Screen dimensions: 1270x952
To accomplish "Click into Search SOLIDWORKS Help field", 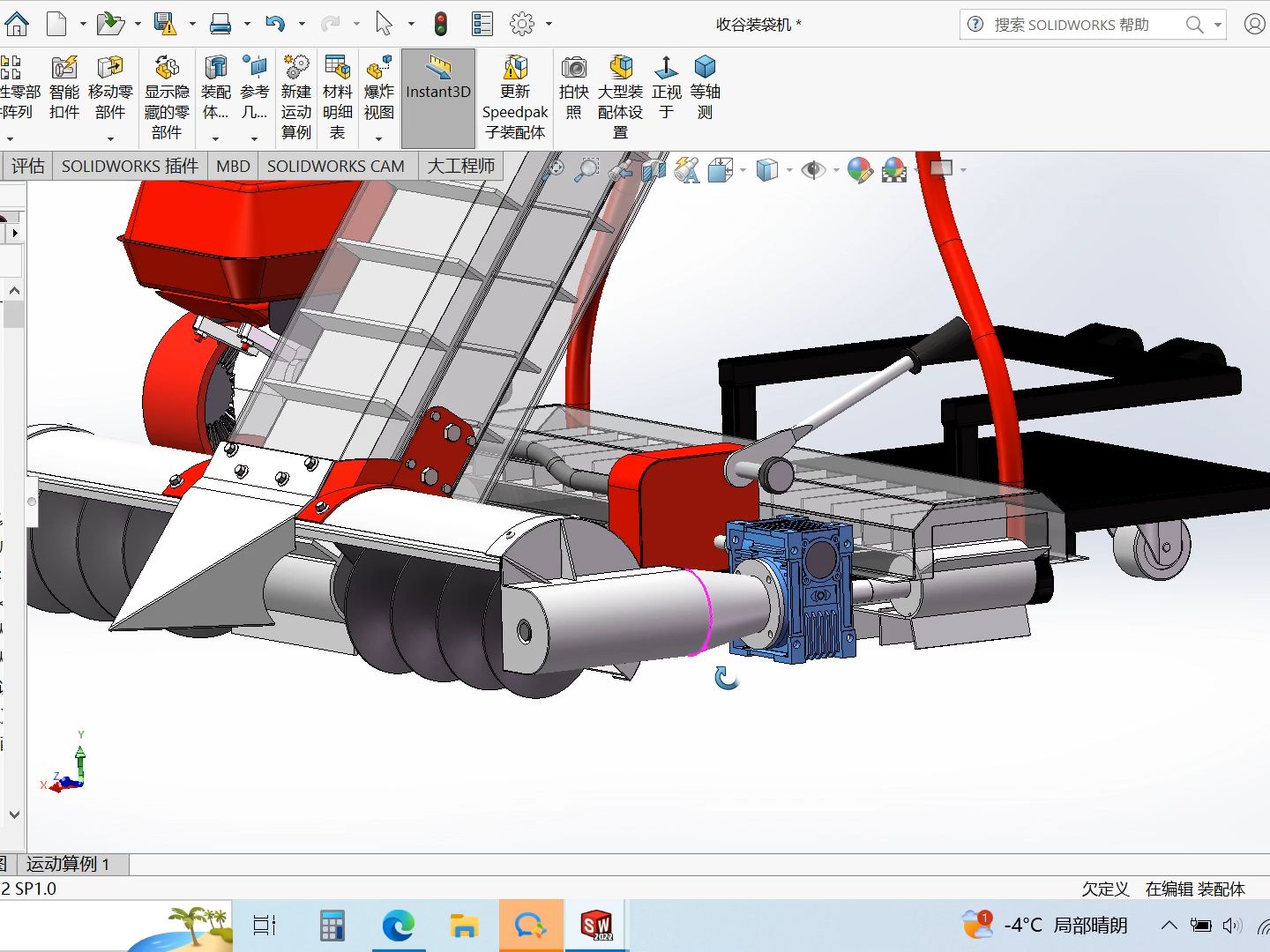I will [1072, 25].
